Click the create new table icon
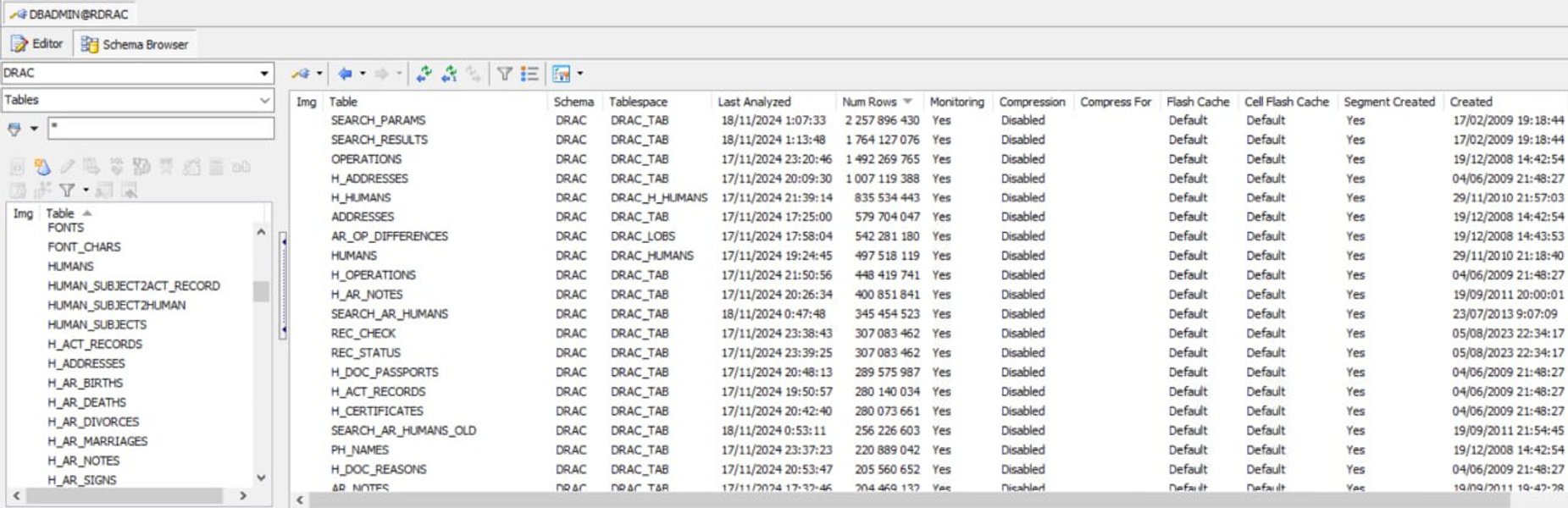 pyautogui.click(x=42, y=167)
